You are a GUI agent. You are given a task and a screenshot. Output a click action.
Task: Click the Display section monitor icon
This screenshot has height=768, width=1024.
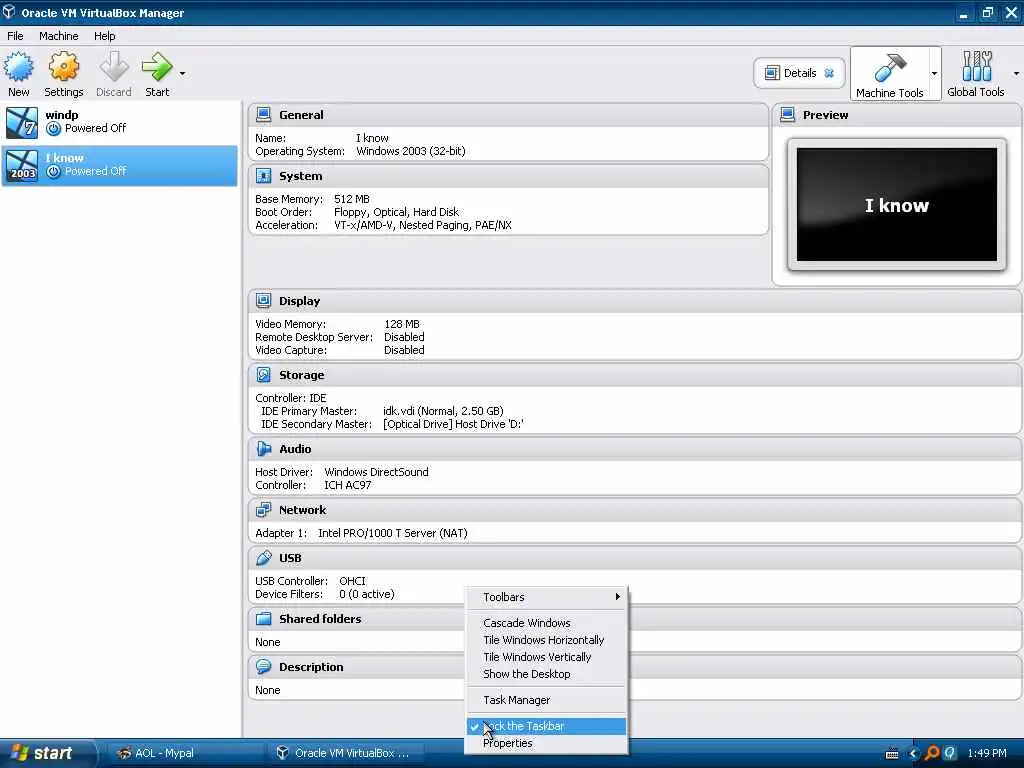(263, 301)
